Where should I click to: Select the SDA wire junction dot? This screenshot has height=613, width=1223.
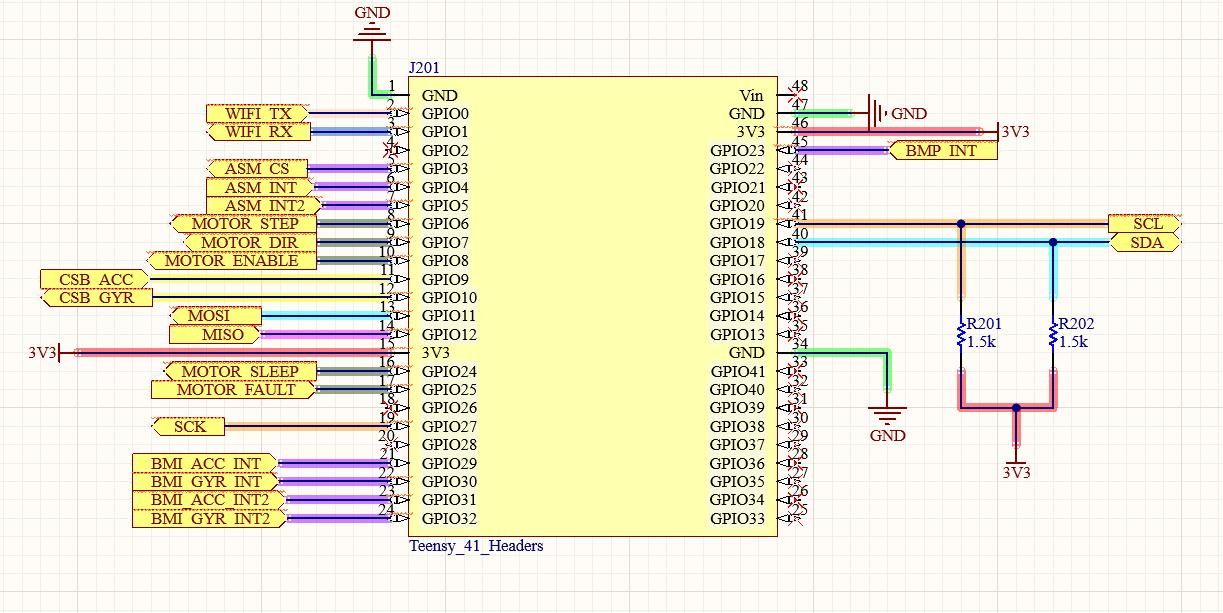[1052, 242]
